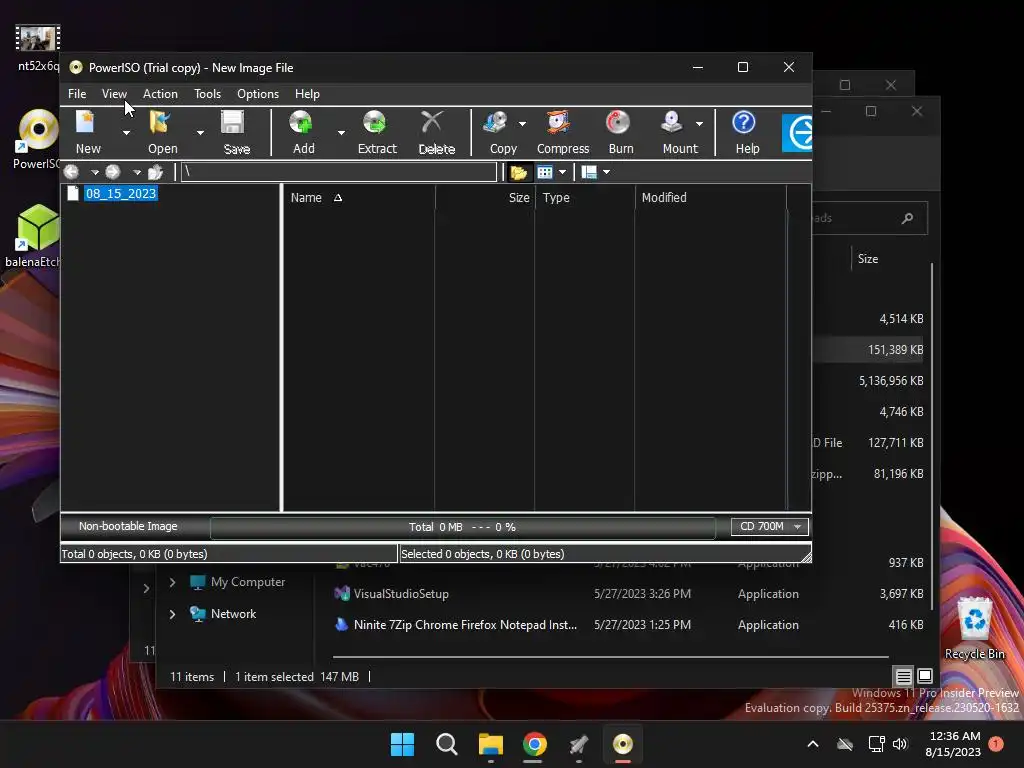Switch Explorer to large thumbnails view icon

(925, 676)
